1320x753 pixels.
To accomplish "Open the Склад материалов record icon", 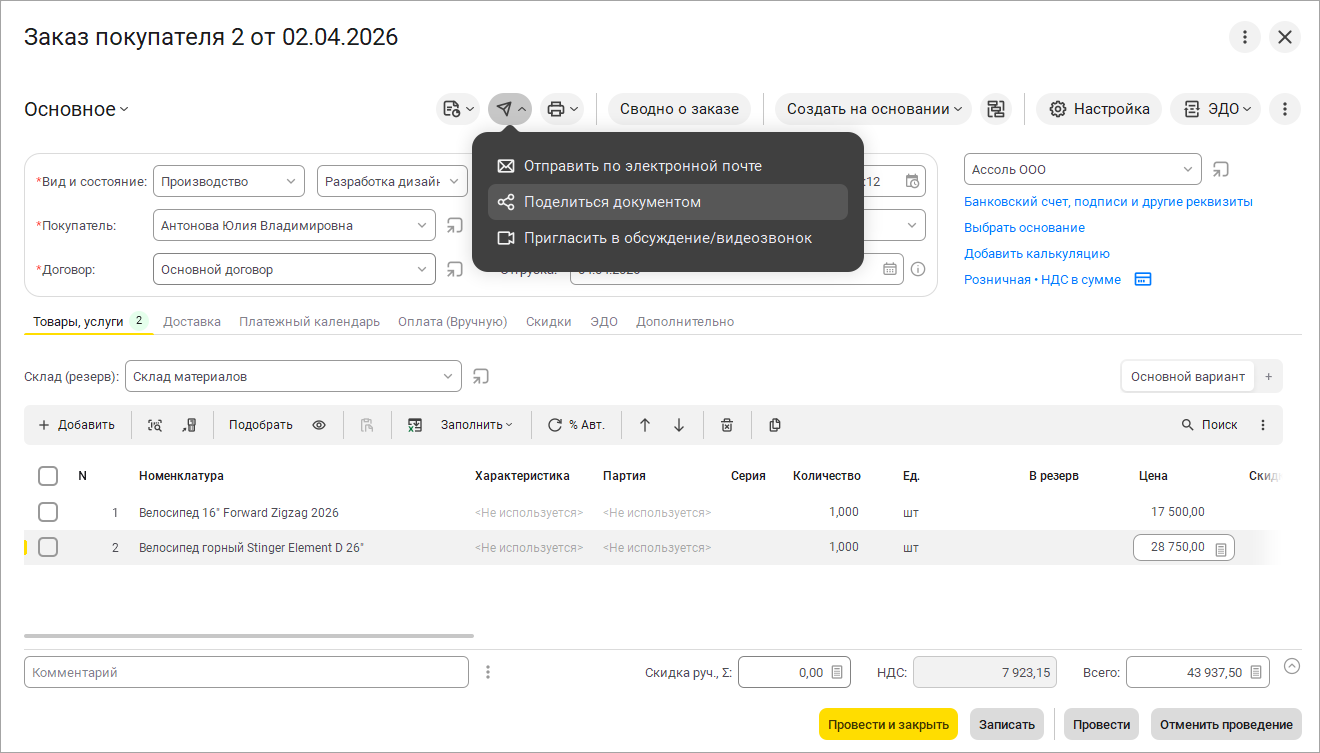I will (x=481, y=376).
